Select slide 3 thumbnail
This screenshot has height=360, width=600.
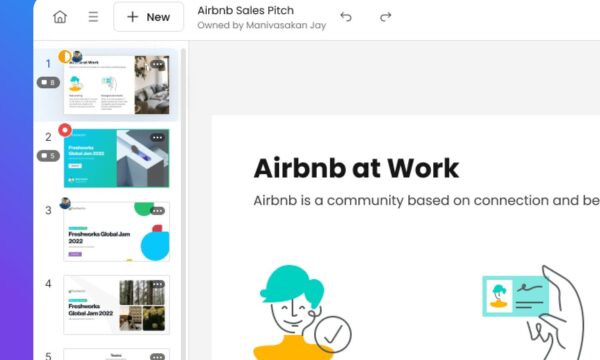pos(116,231)
